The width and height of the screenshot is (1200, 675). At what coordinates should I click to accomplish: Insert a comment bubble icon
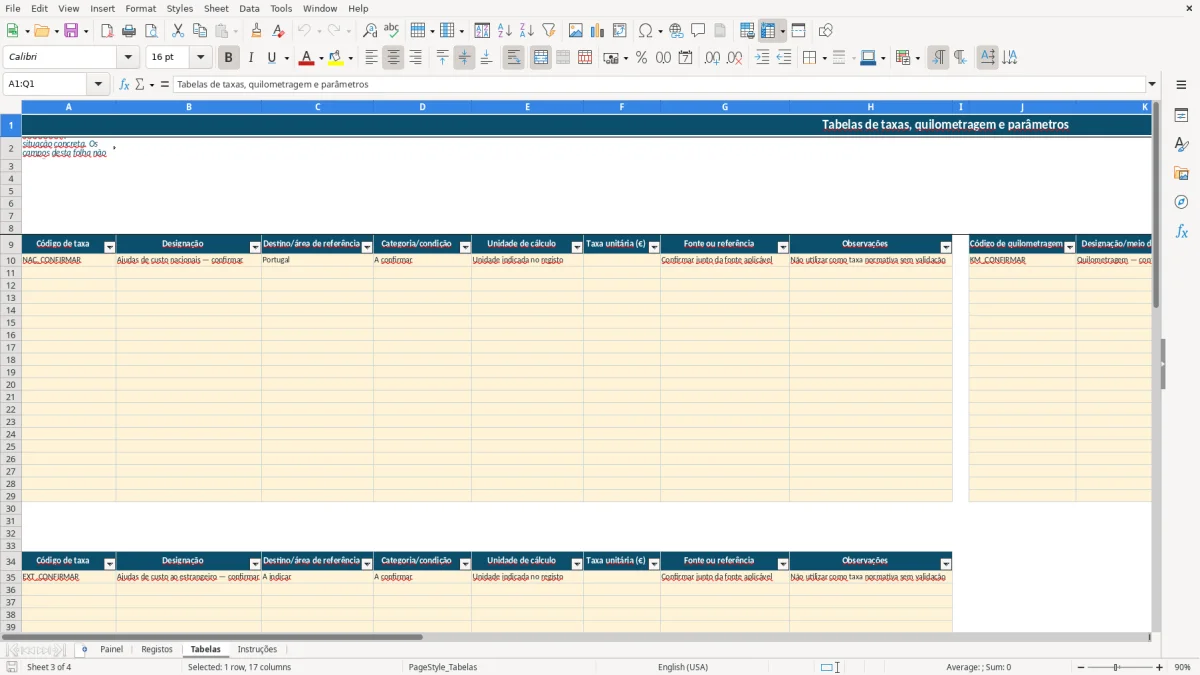(x=698, y=31)
